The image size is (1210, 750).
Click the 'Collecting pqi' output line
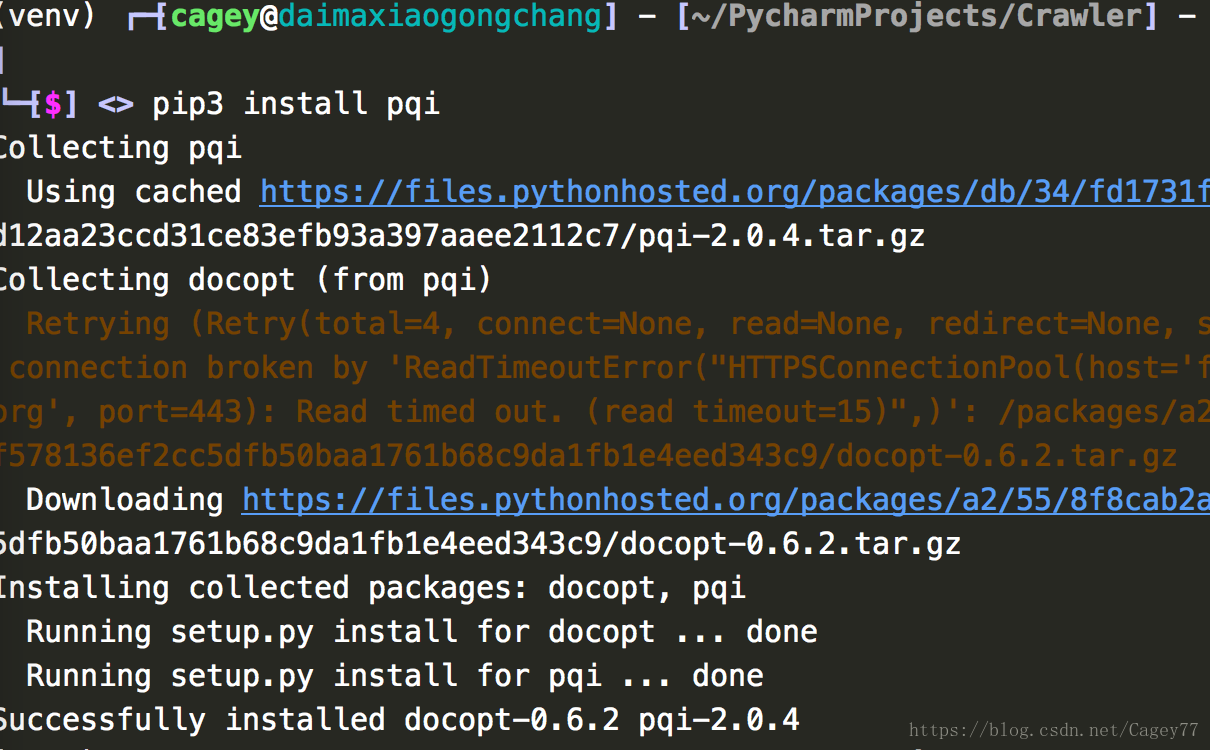pyautogui.click(x=120, y=148)
